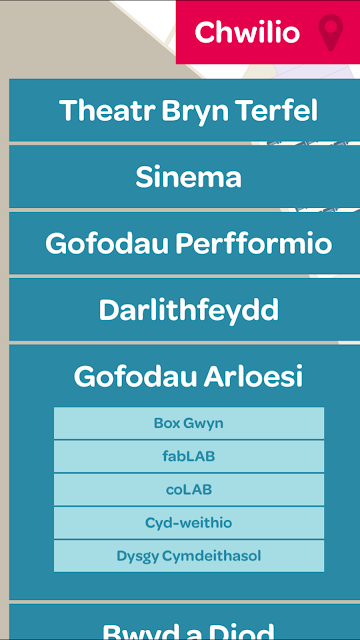
Task: Go to Dysgy Cymdeithasol
Action: coord(189,556)
